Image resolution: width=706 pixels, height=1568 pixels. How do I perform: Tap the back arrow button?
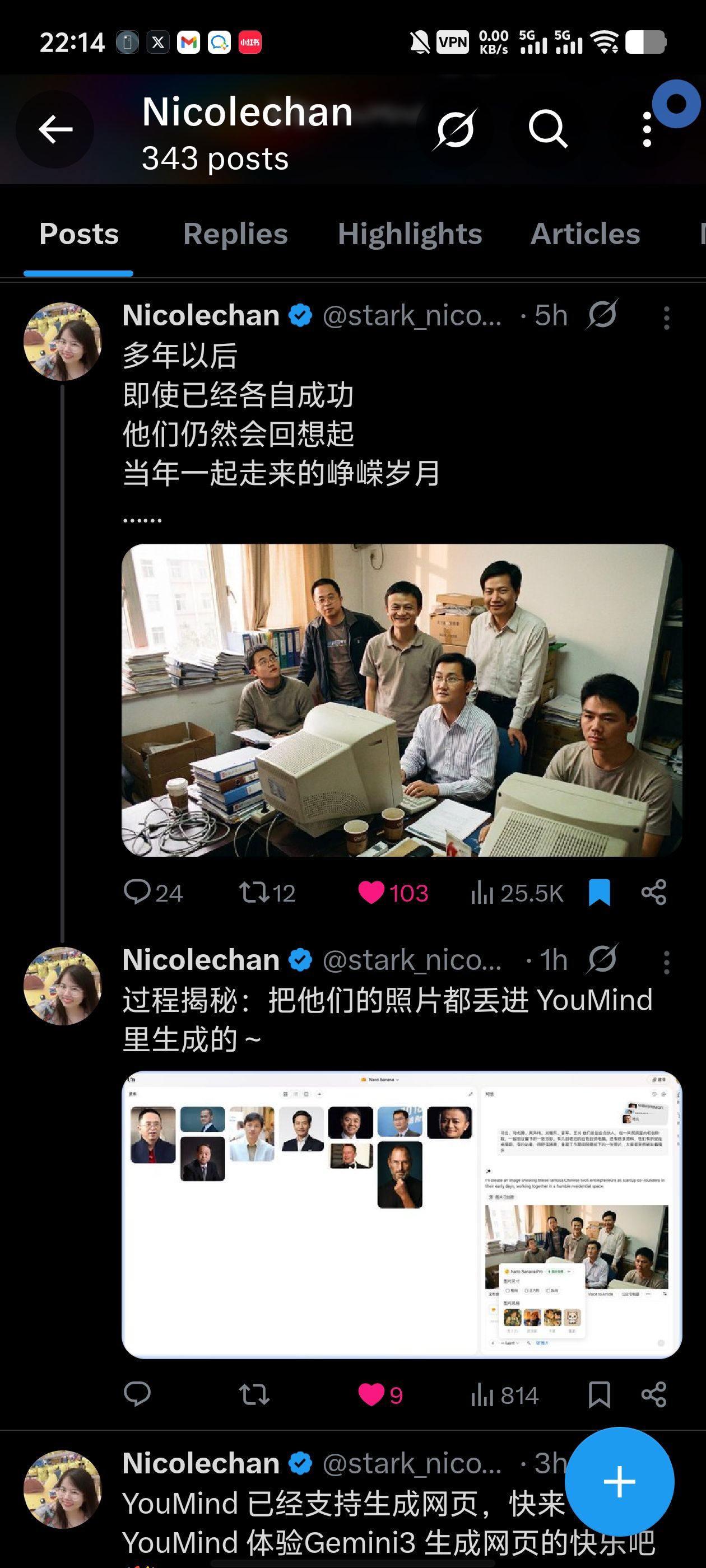[55, 129]
